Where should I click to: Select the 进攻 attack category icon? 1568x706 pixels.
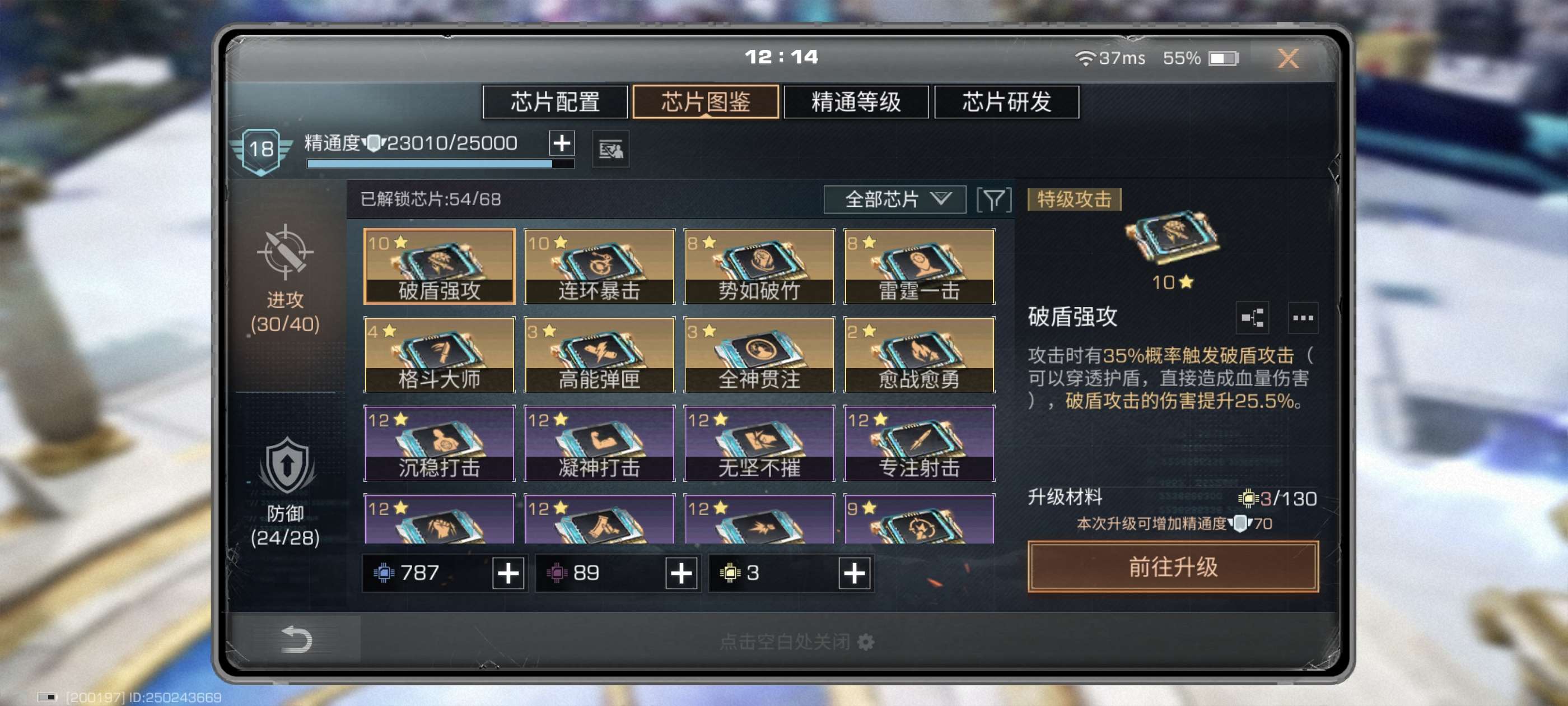coord(285,252)
